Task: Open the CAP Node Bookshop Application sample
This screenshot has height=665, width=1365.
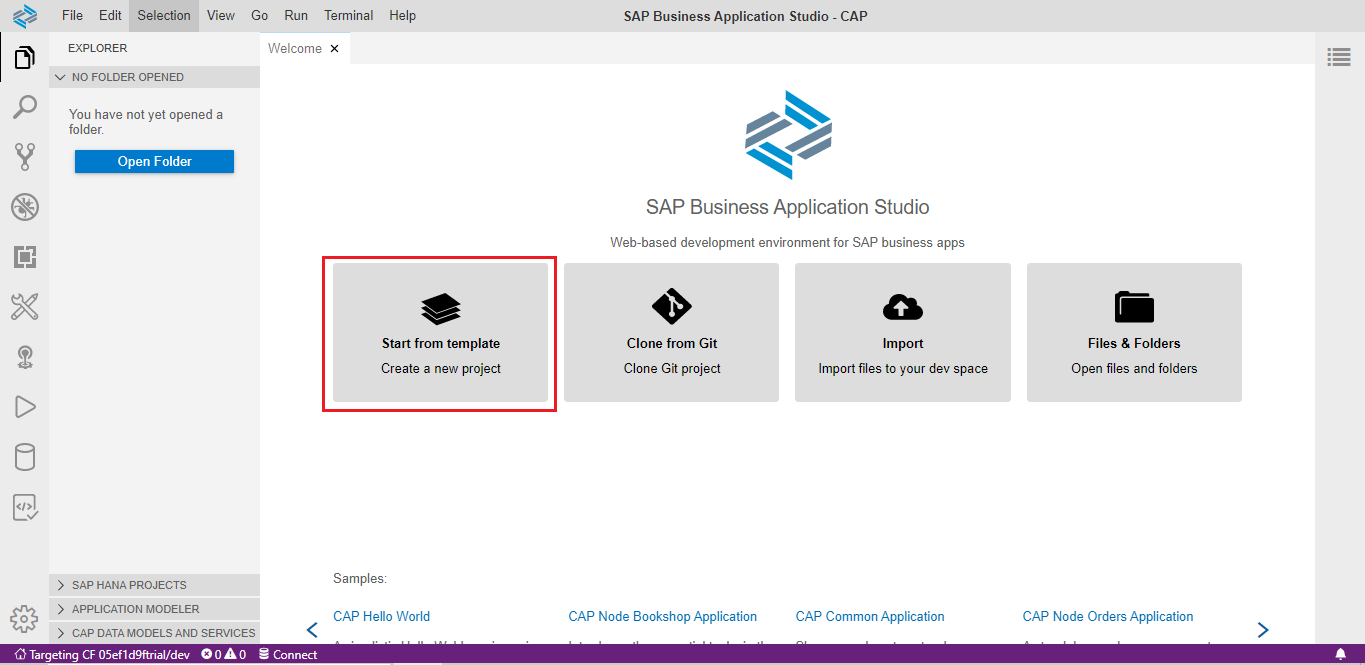Action: [x=662, y=617]
